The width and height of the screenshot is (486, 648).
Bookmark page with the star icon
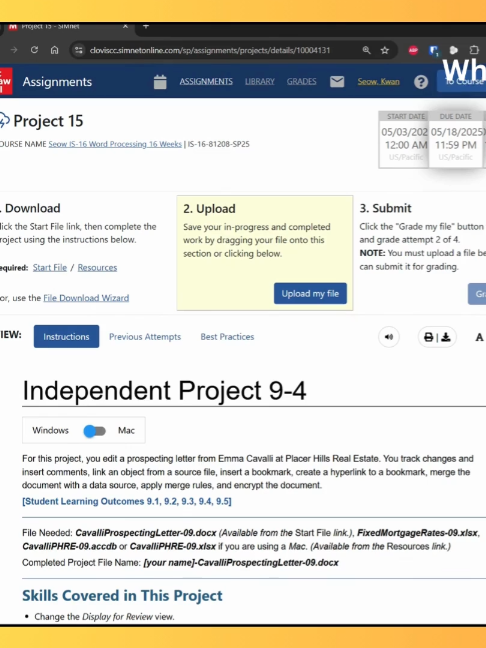tap(385, 50)
